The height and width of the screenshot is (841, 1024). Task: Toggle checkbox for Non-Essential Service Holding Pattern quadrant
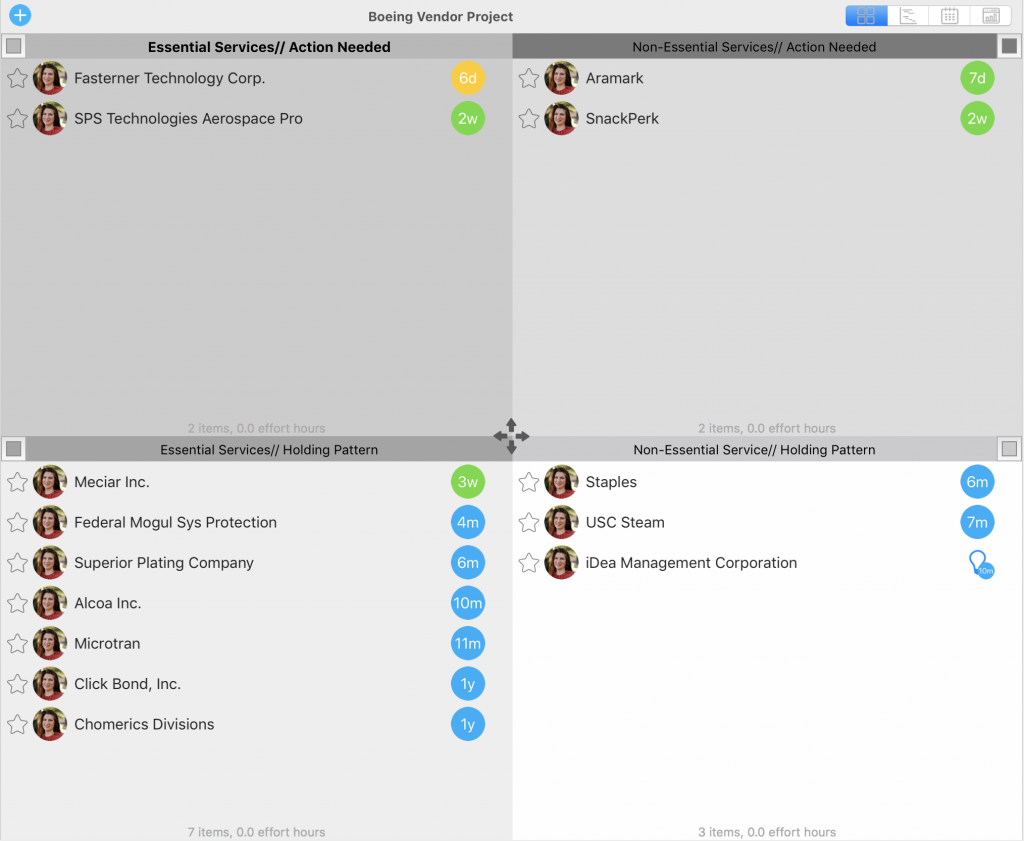[x=1009, y=449]
